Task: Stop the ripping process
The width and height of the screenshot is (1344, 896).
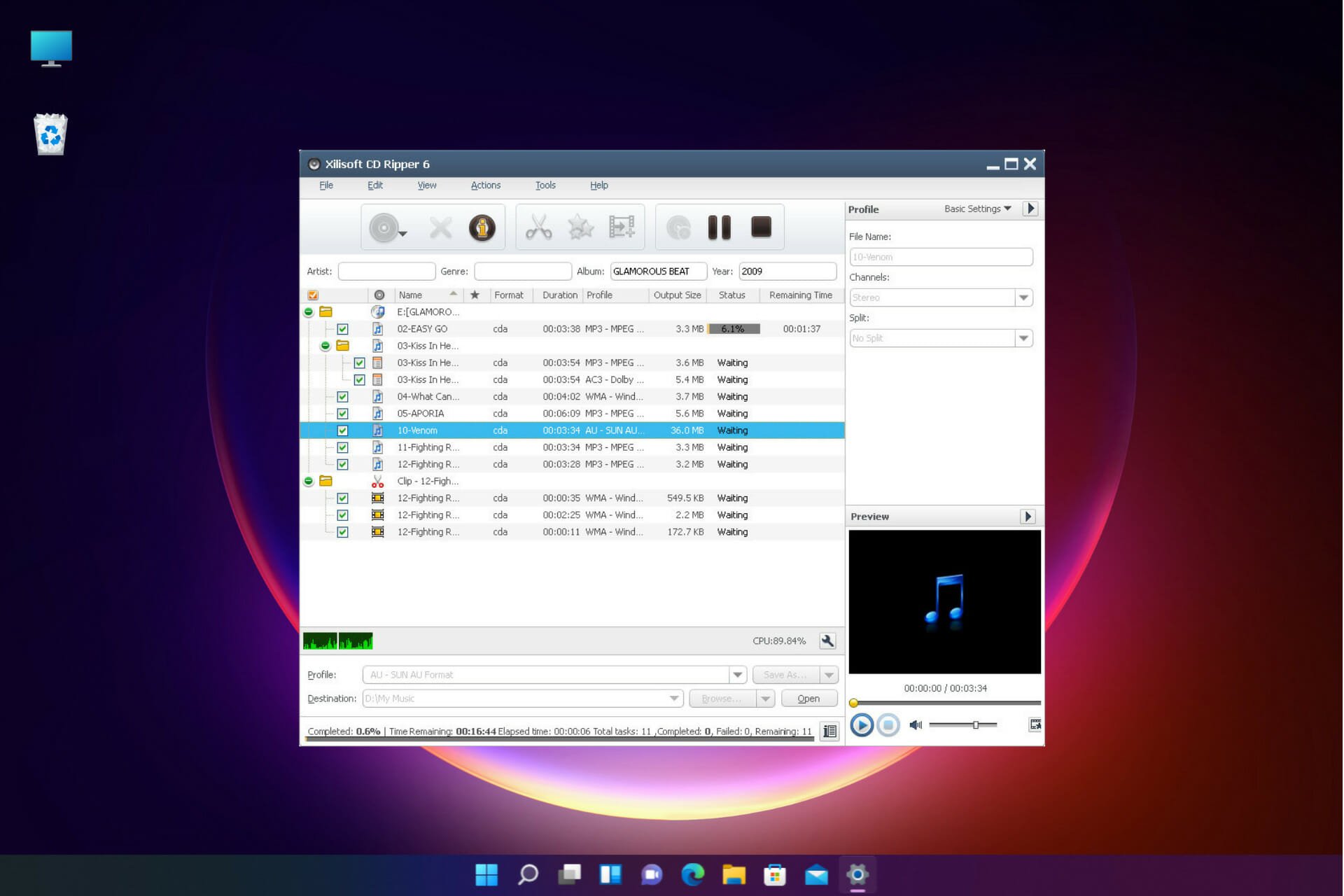Action: pos(761,227)
